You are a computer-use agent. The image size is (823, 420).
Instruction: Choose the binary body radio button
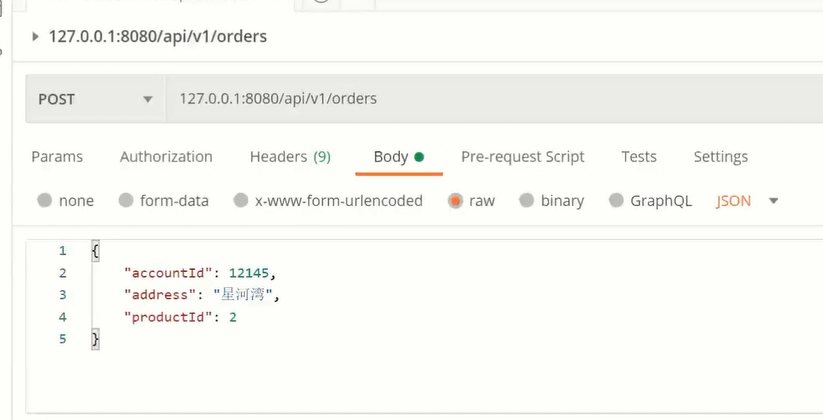(x=526, y=200)
